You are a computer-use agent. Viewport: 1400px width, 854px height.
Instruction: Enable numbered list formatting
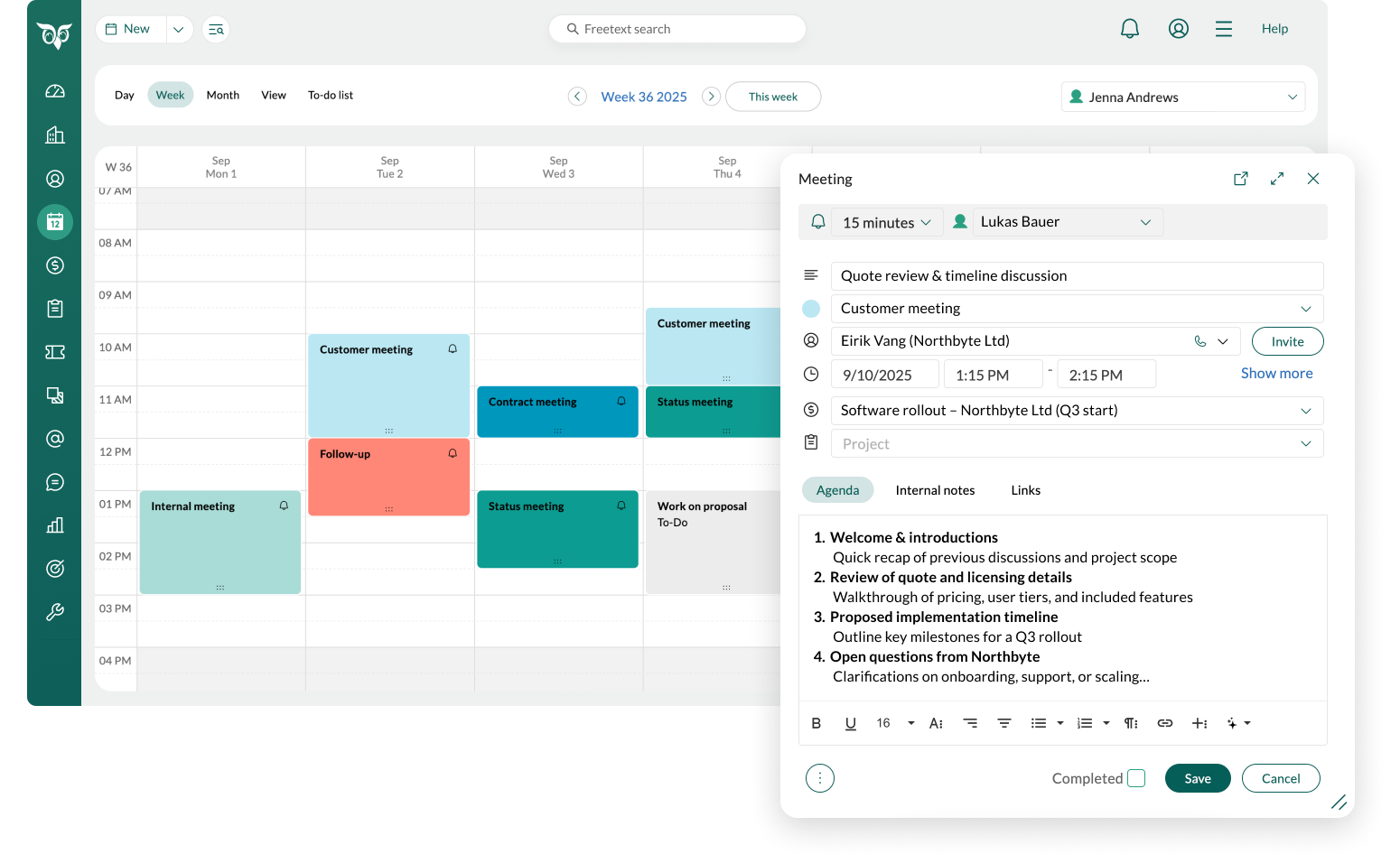[1083, 722]
